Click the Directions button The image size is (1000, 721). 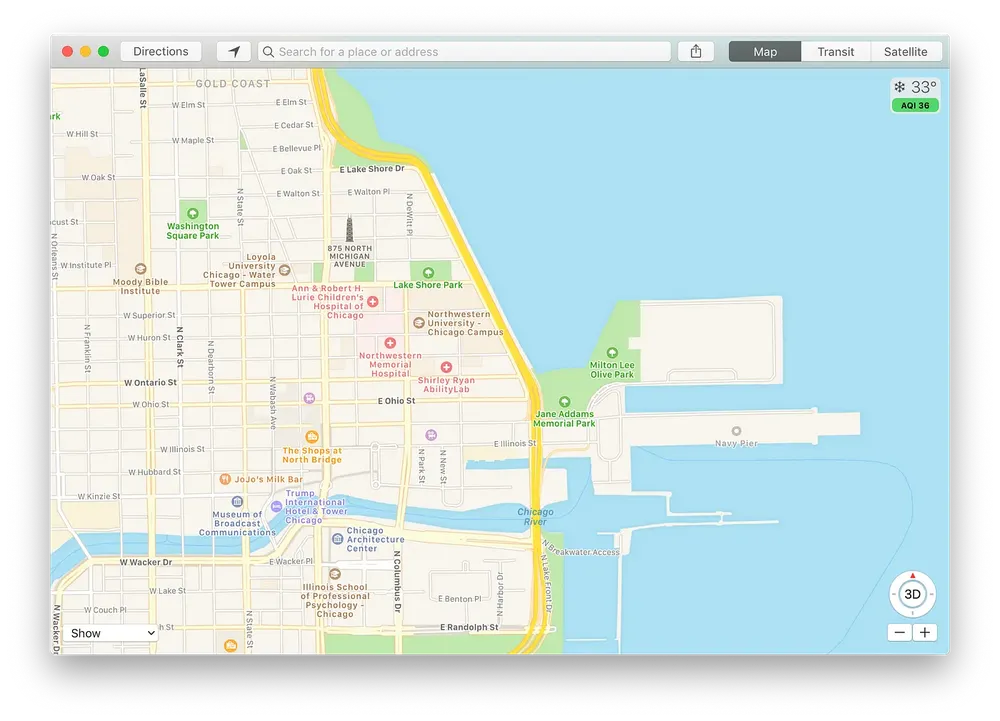point(161,51)
